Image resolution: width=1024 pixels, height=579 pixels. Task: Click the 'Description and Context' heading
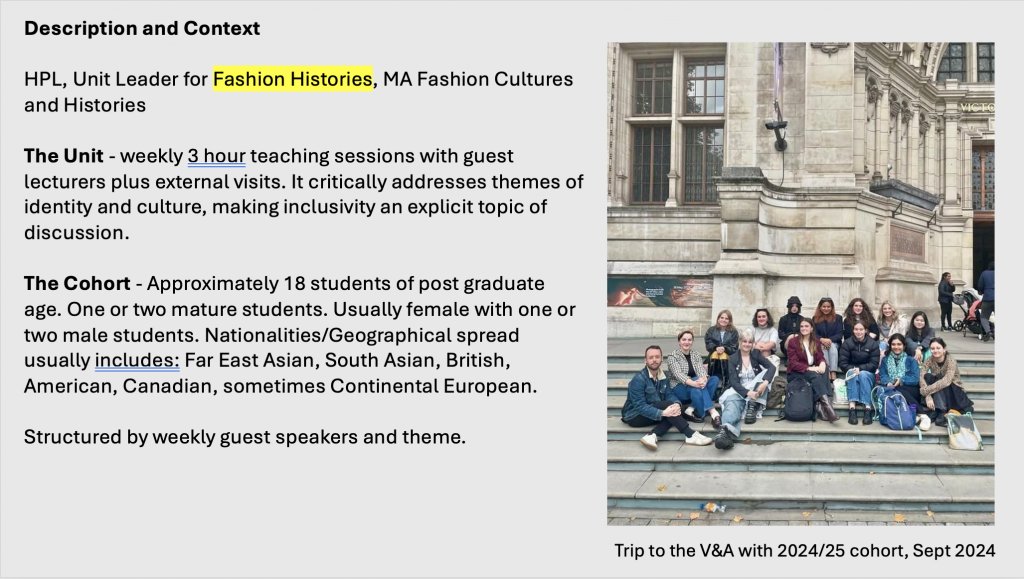[142, 28]
